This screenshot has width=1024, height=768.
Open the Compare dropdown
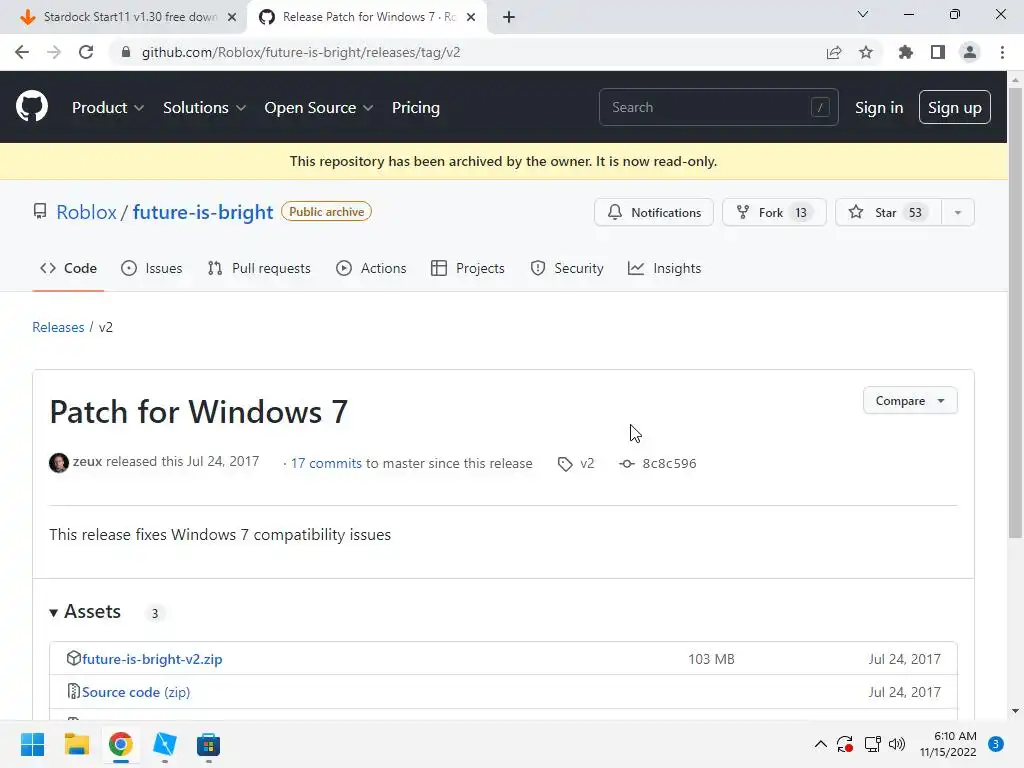(x=910, y=400)
